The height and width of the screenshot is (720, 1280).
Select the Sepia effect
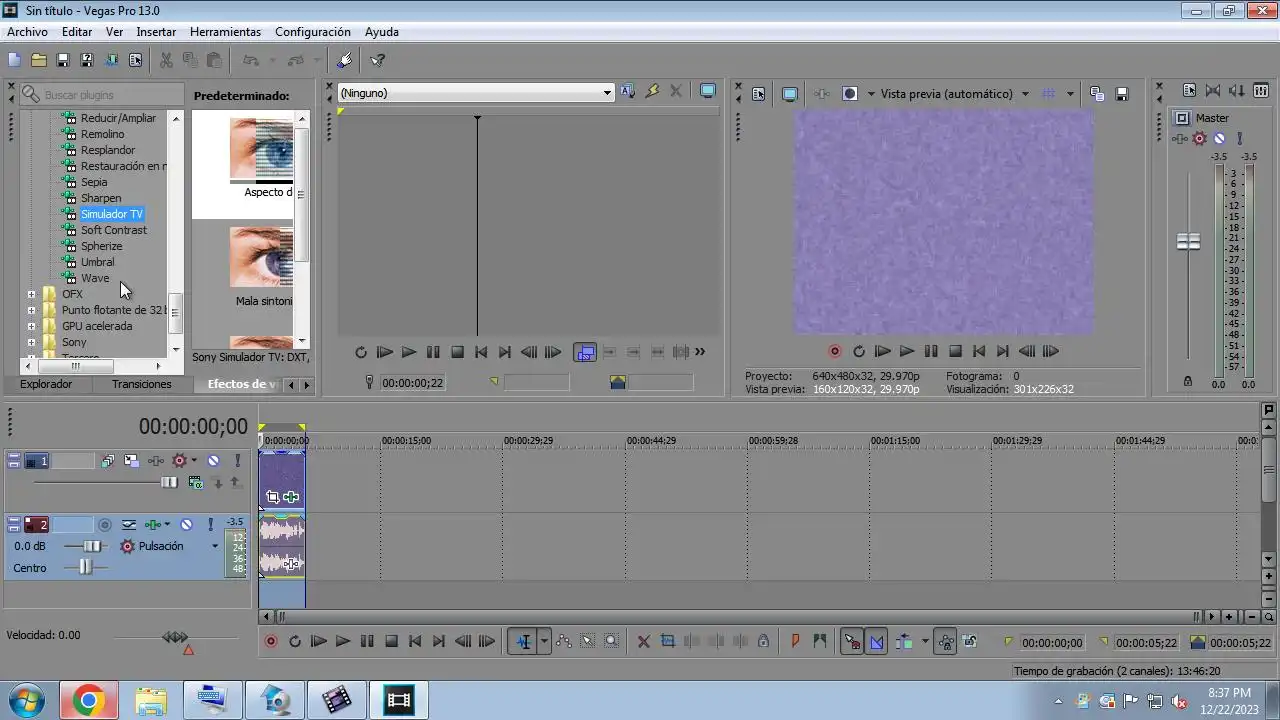coord(94,182)
